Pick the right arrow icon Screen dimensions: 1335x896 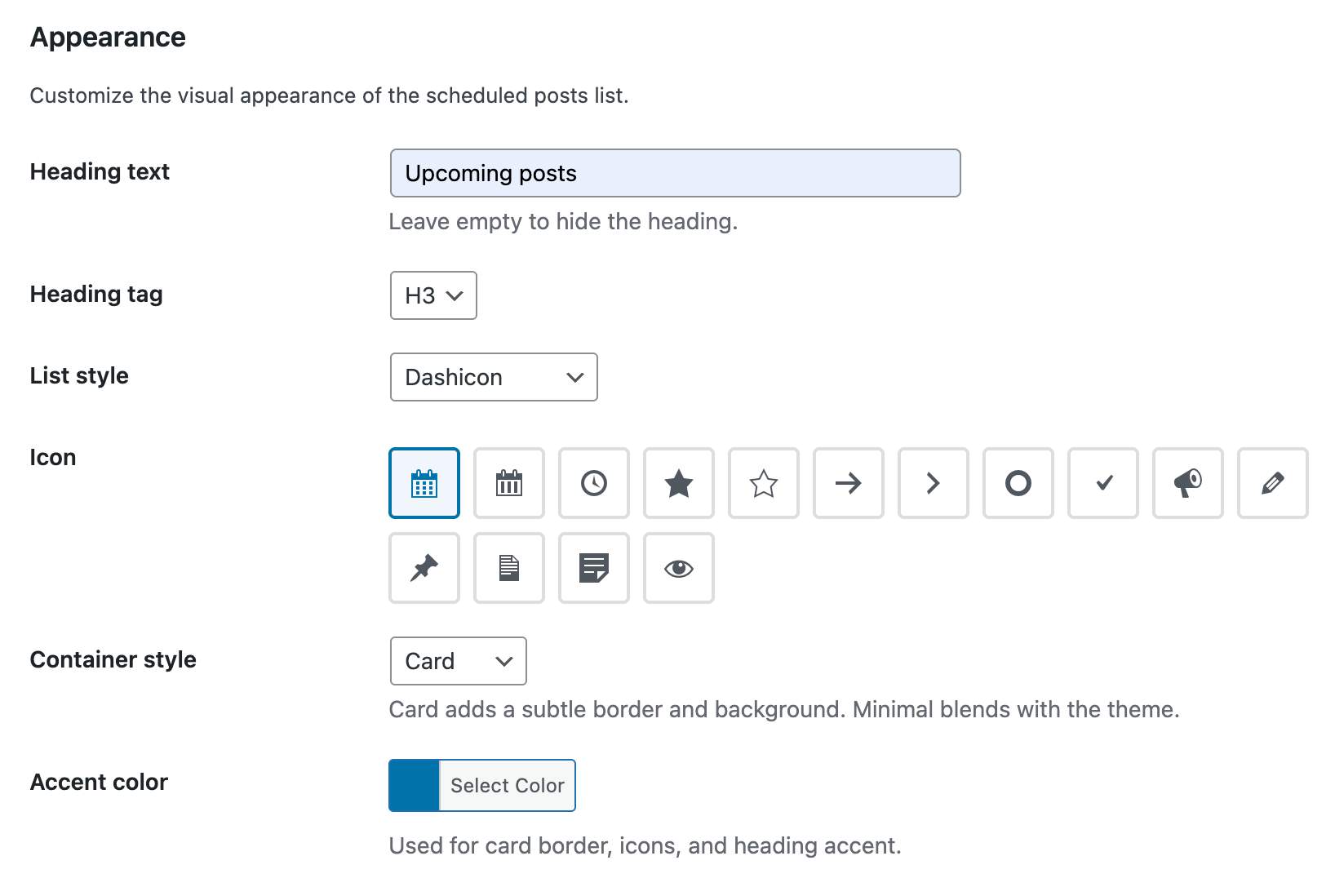pyautogui.click(x=849, y=483)
